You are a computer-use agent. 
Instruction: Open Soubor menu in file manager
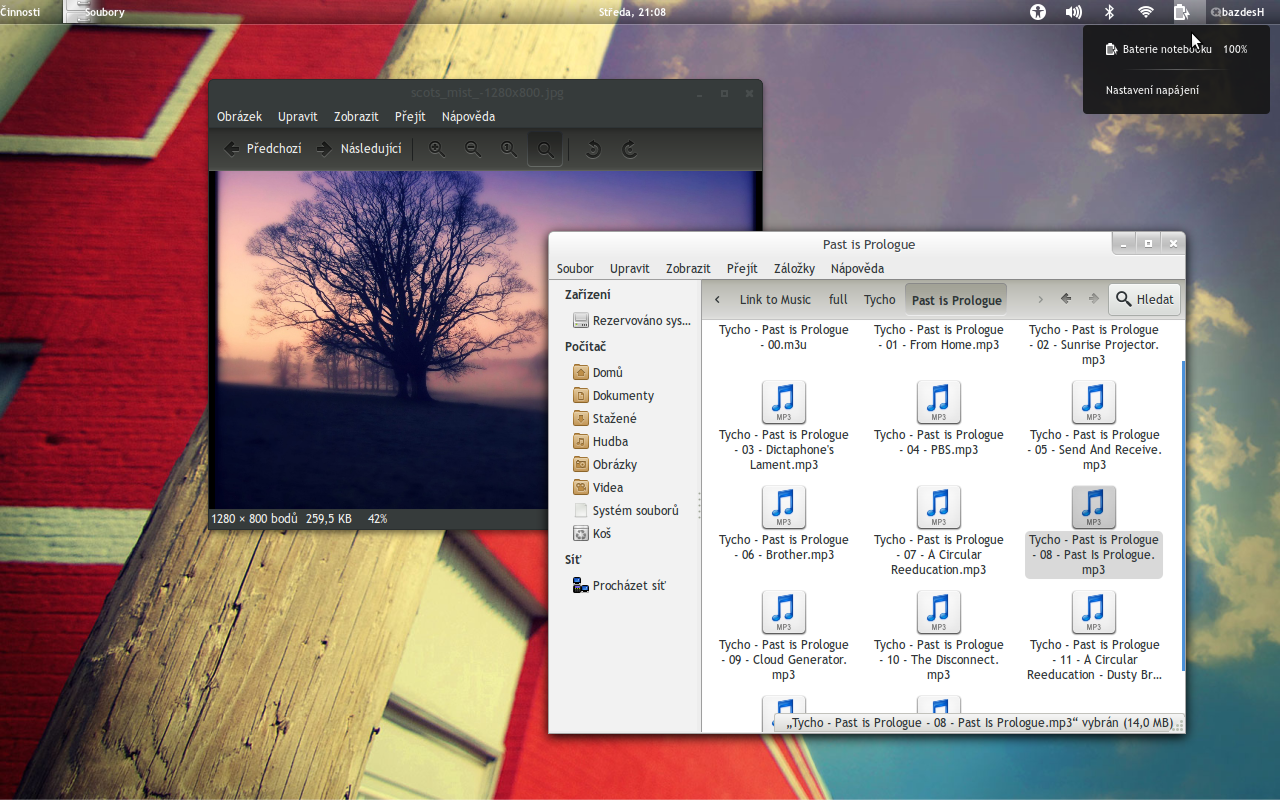575,268
